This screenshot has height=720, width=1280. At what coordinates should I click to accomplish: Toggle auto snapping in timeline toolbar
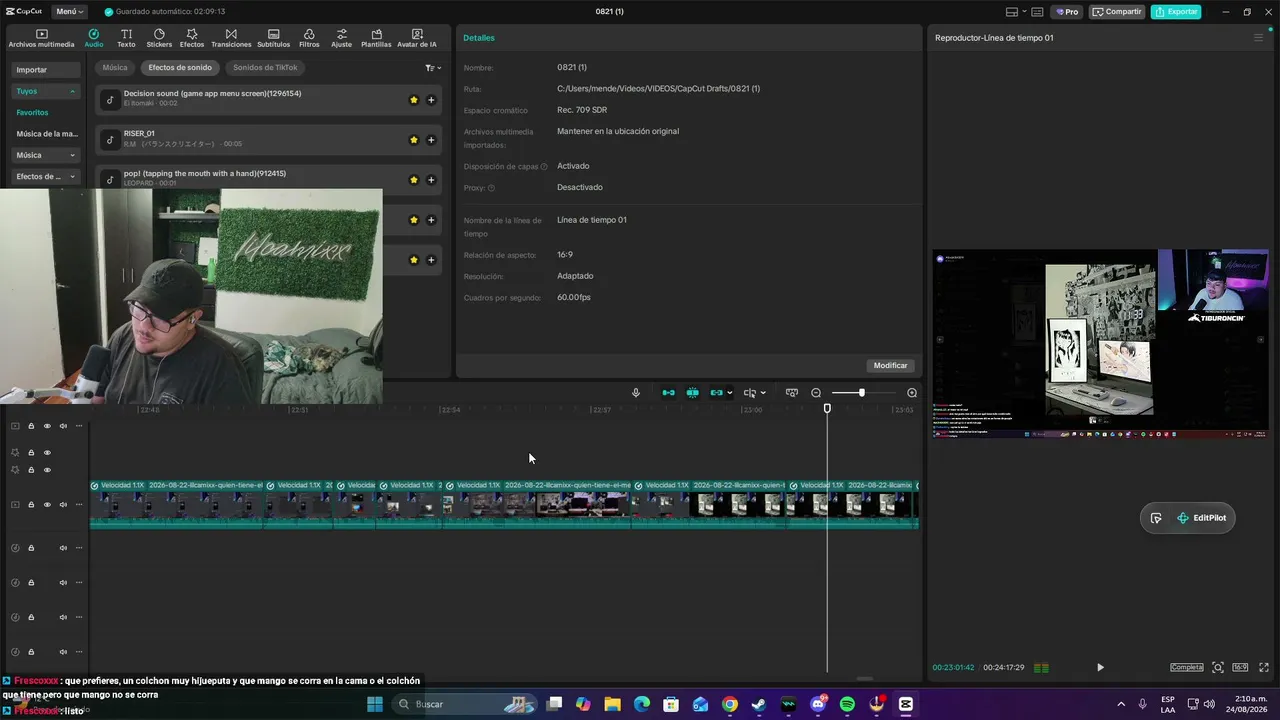[692, 393]
